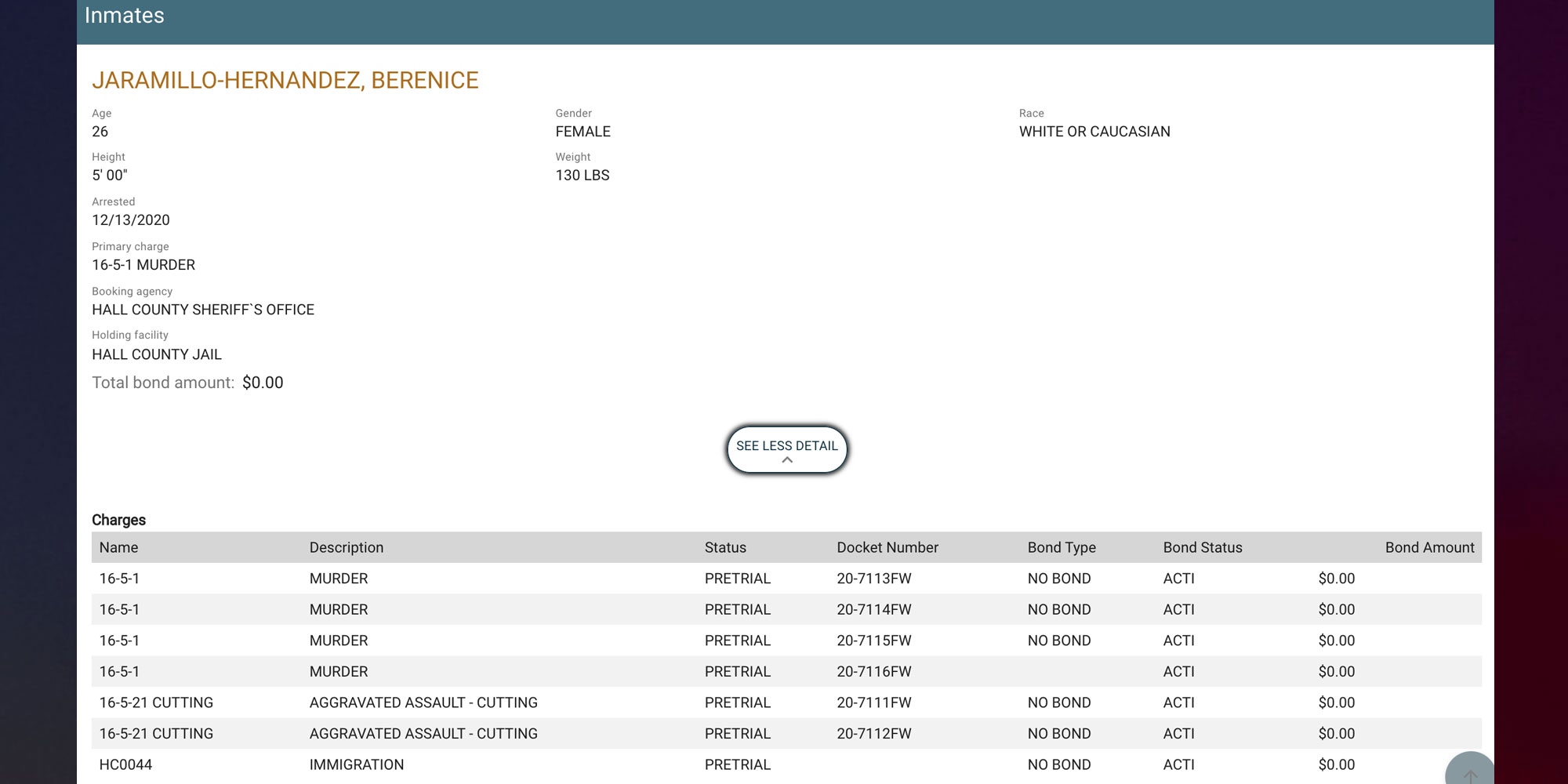Click the primary charge 16-5-1 MURDER
The image size is (1568, 784).
pos(143,265)
